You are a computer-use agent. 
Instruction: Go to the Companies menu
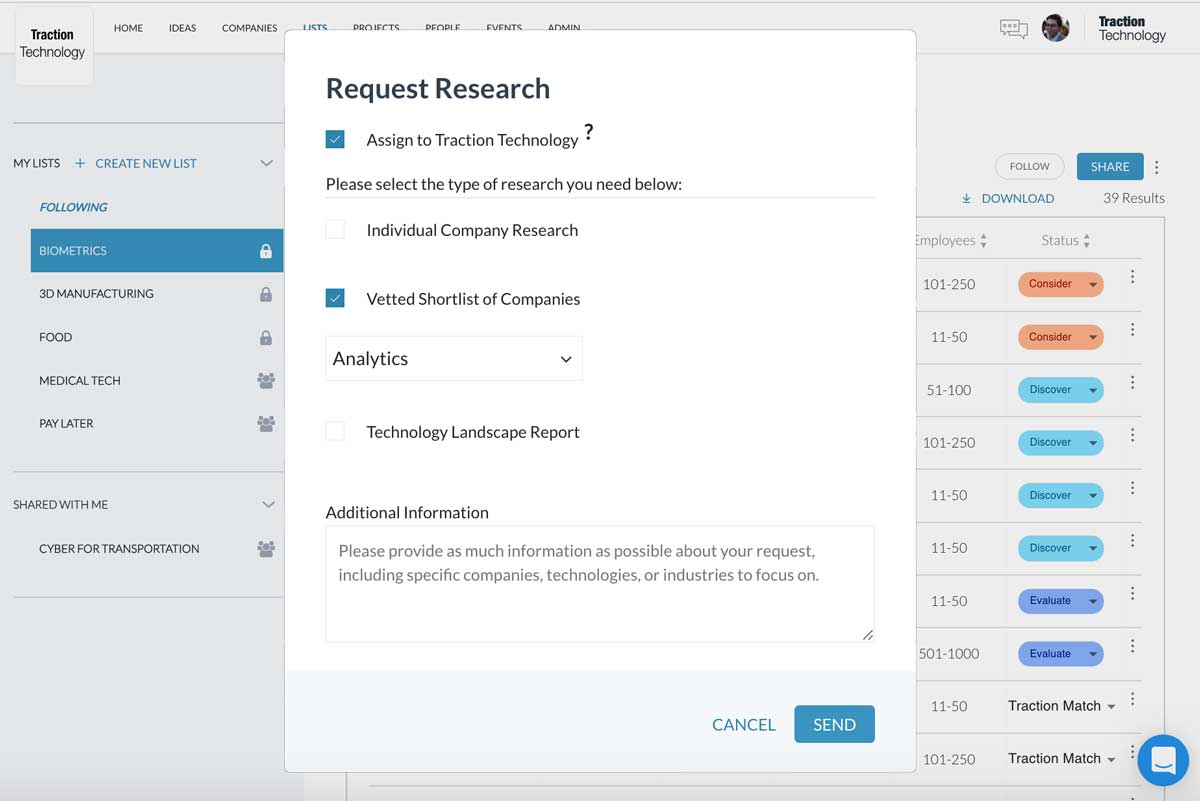point(249,28)
